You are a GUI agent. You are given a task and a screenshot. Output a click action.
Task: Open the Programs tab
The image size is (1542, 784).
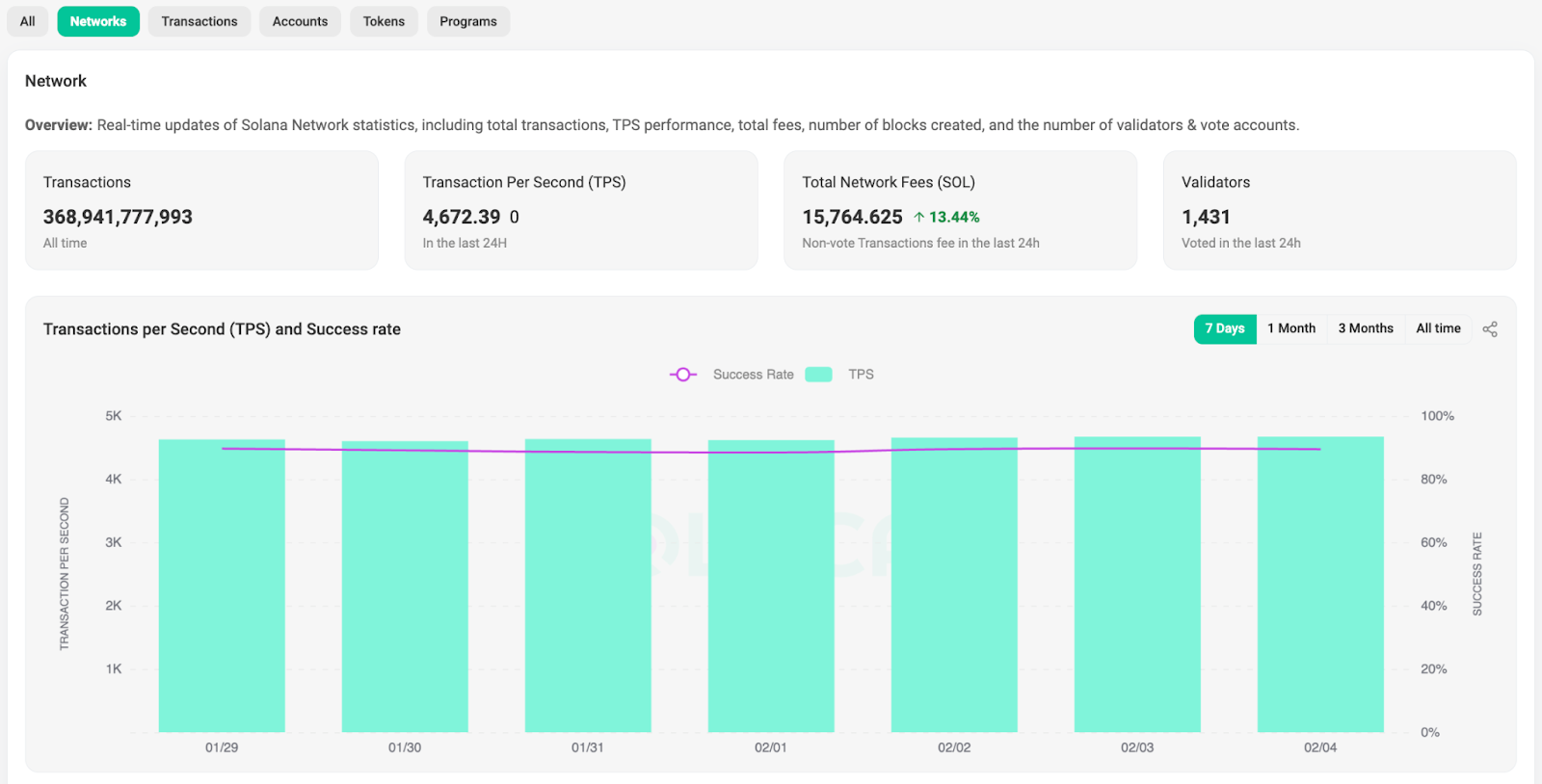pyautogui.click(x=468, y=21)
